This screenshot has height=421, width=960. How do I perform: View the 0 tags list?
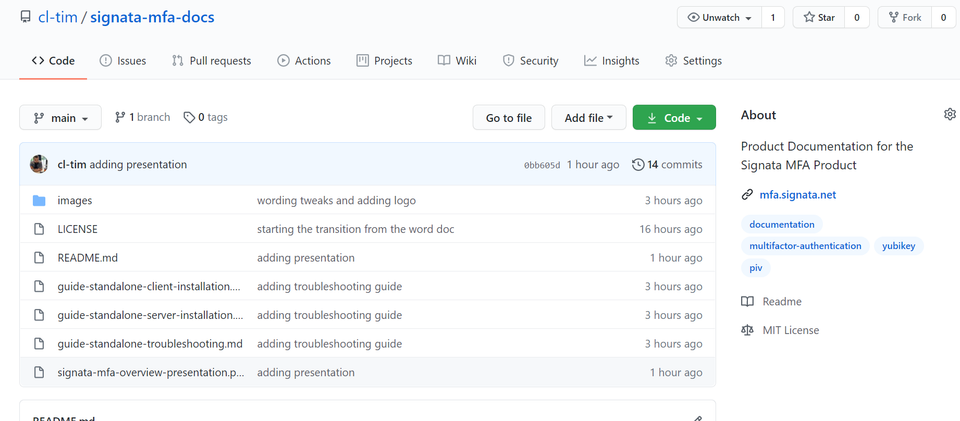pos(206,117)
